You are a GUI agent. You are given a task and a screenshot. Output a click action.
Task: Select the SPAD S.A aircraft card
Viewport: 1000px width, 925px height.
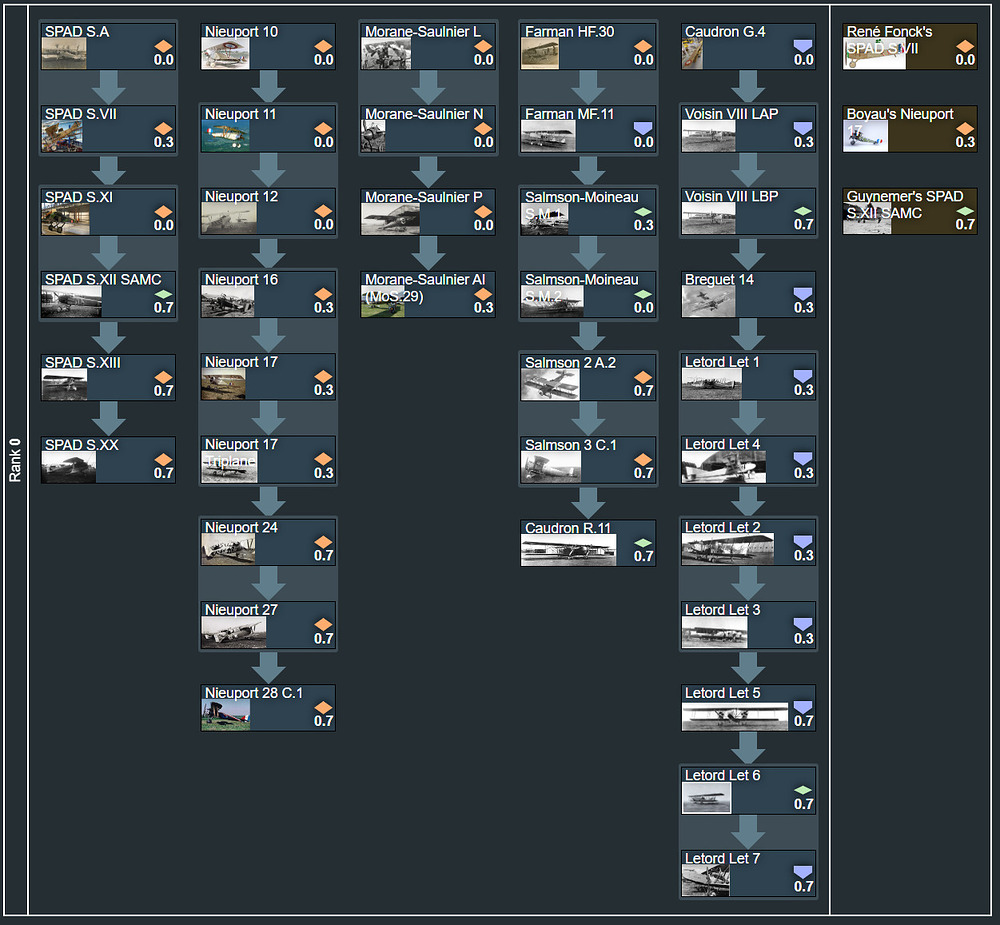click(x=108, y=47)
